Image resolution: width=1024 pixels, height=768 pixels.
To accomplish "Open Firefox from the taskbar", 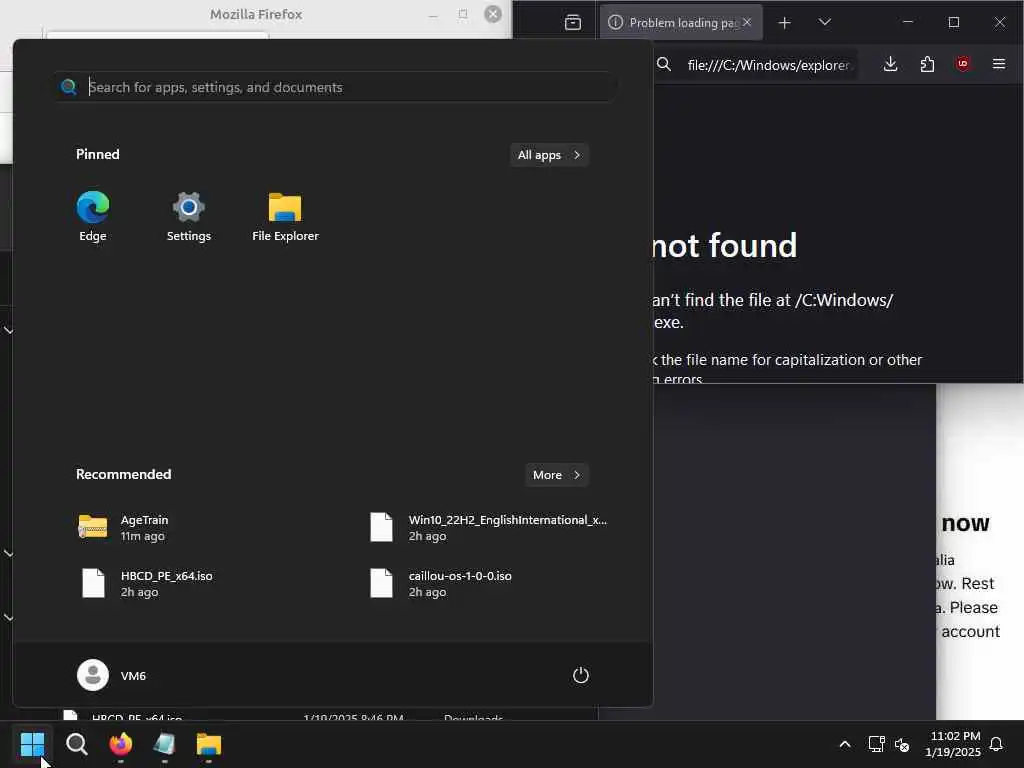I will (121, 744).
